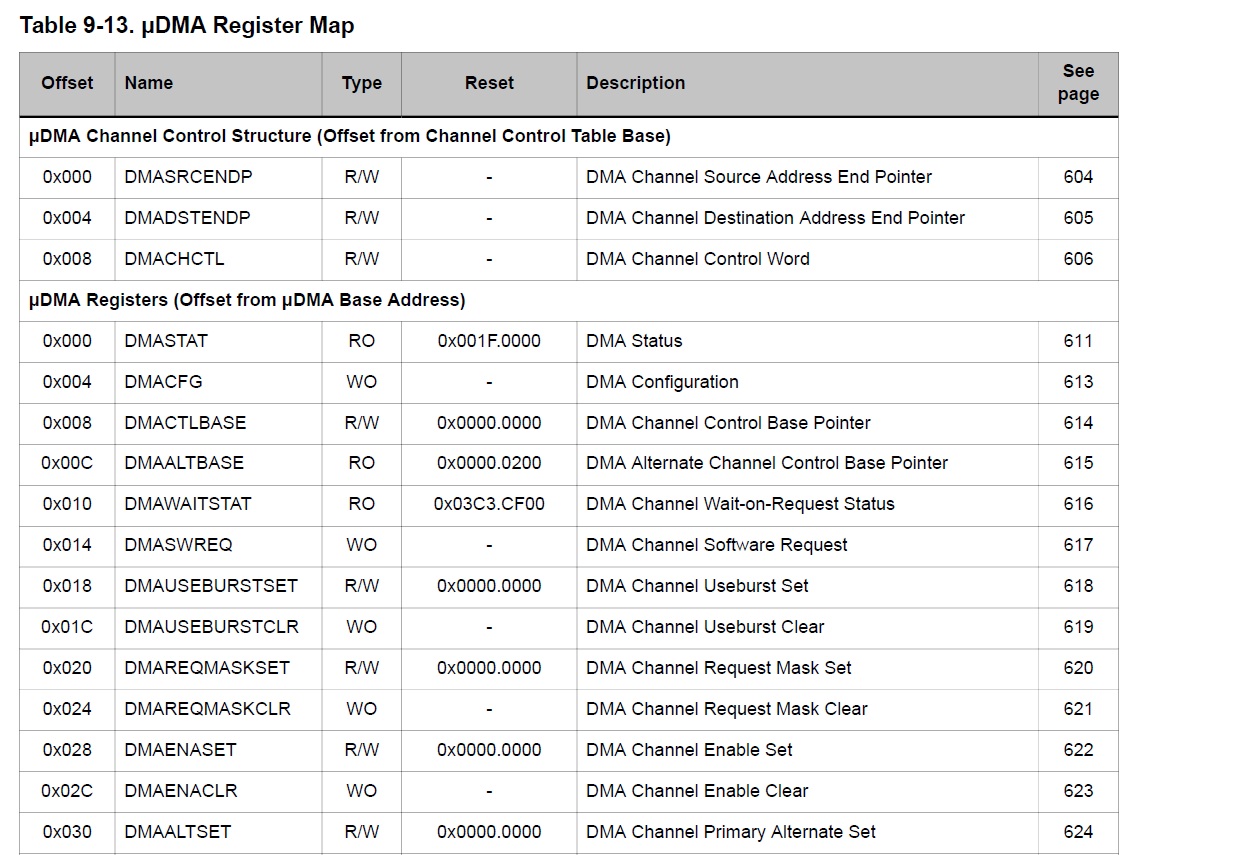Click register name DMACFG

pos(164,382)
